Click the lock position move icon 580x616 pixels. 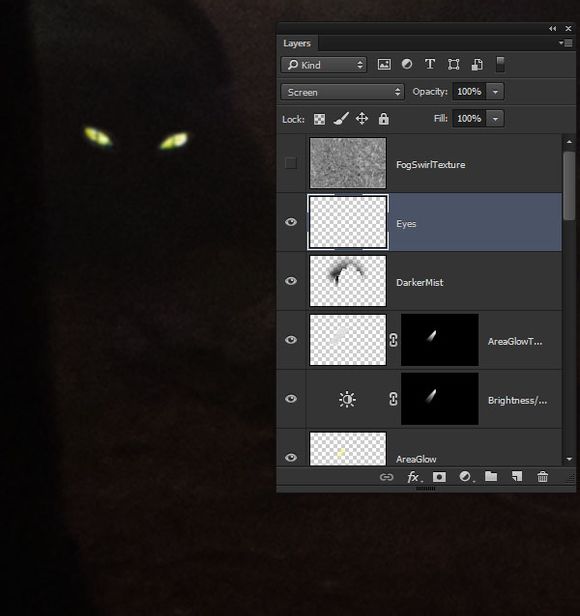tap(362, 119)
